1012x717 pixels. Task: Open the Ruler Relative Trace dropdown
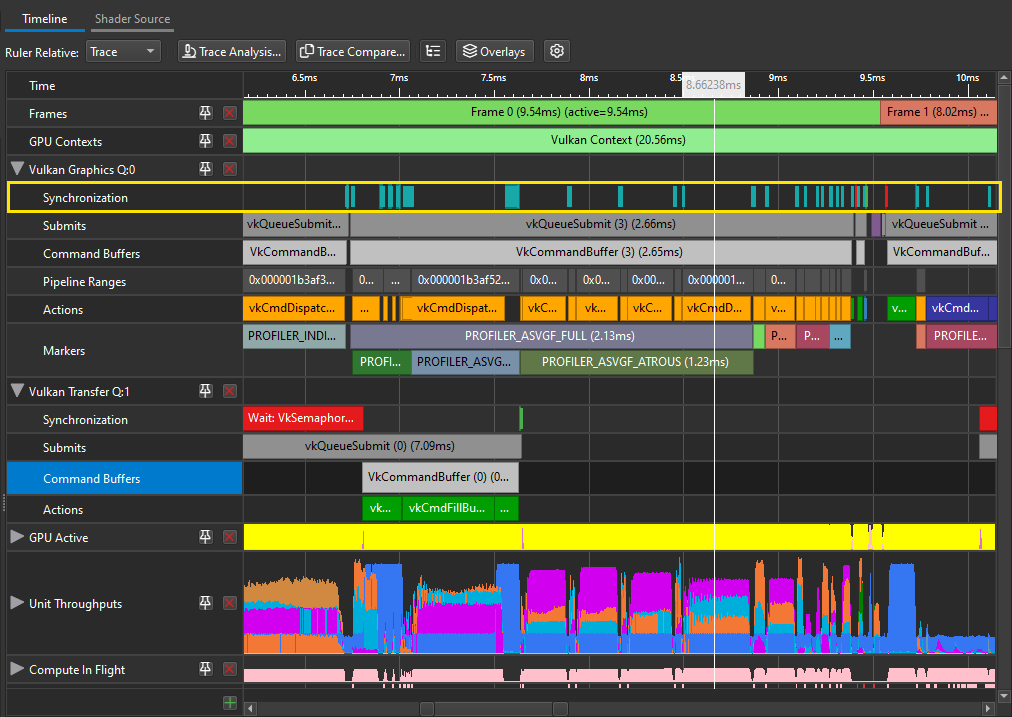click(123, 51)
